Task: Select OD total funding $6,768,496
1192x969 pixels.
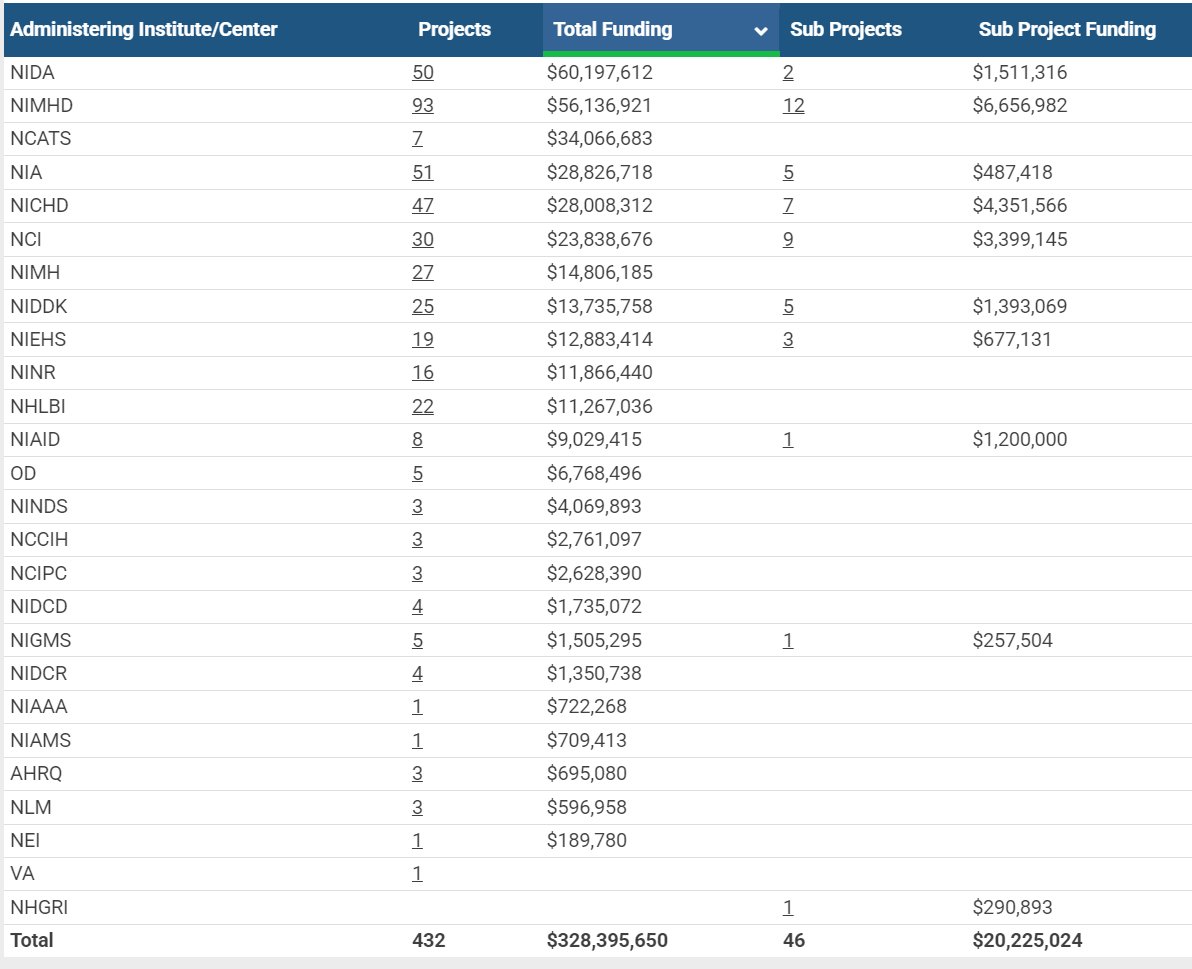Action: 594,473
